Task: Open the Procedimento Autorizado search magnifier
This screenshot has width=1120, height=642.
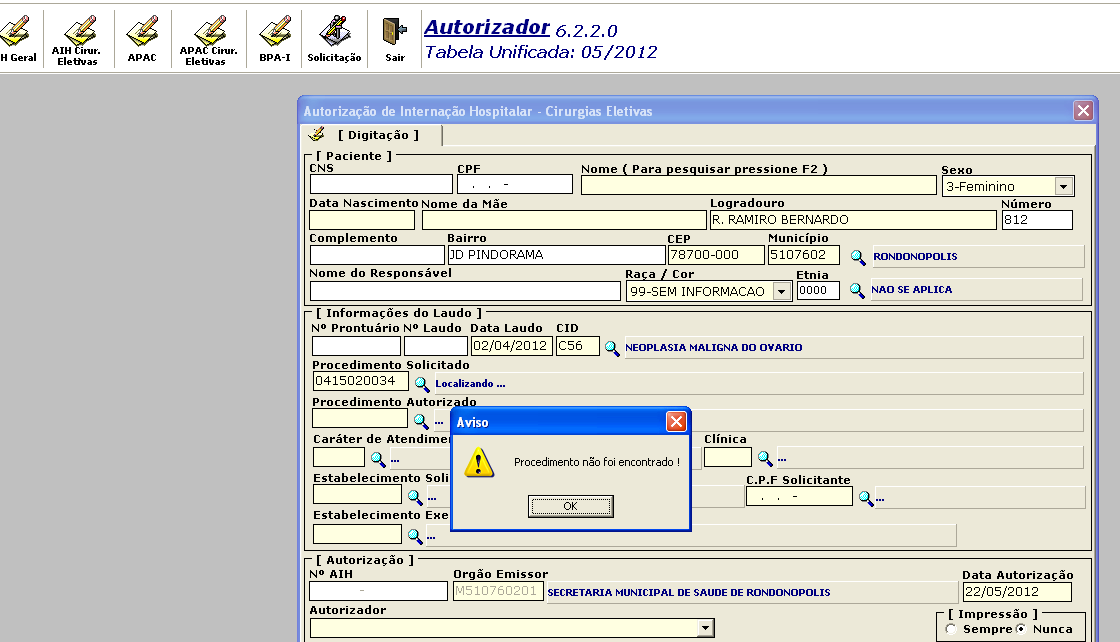Action: pos(421,420)
